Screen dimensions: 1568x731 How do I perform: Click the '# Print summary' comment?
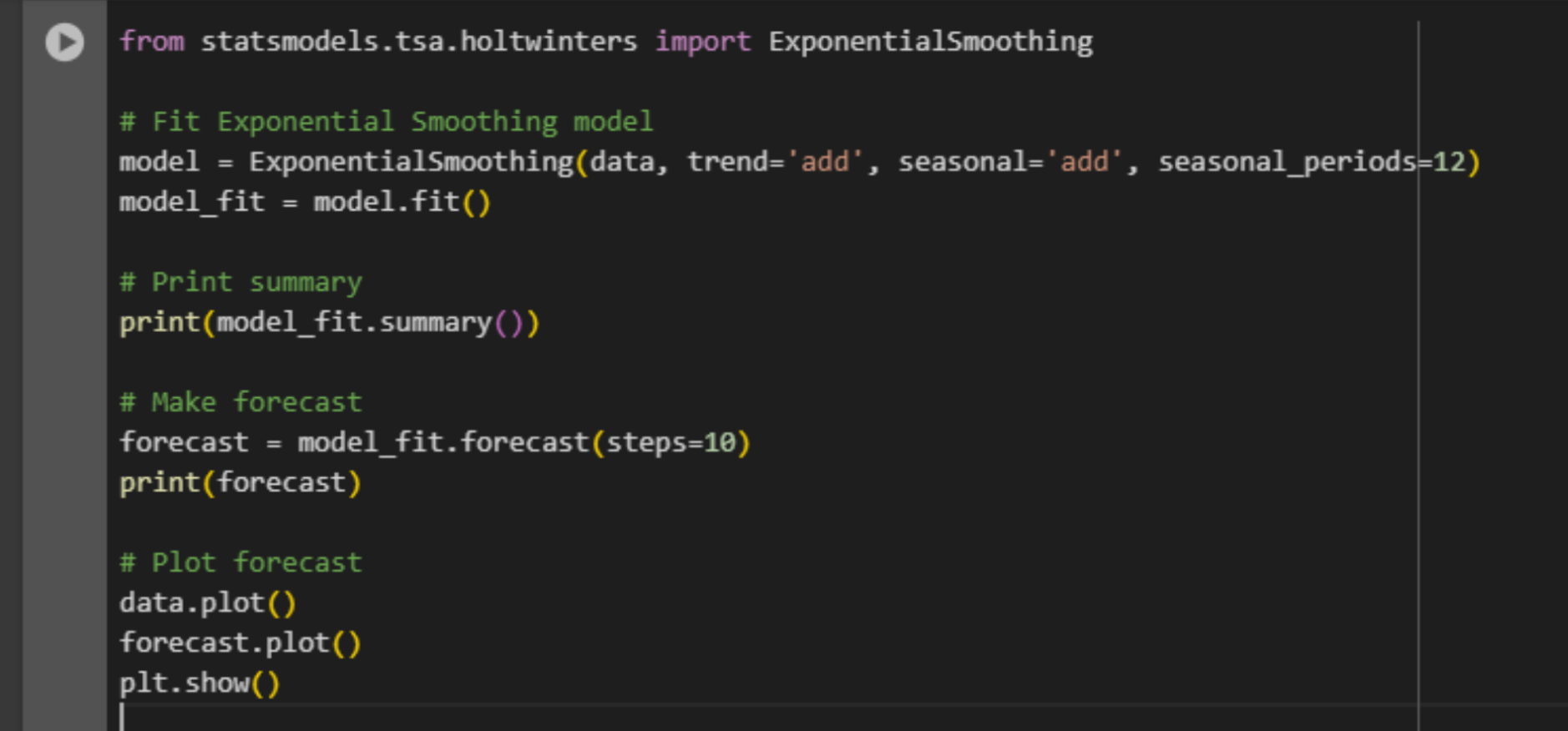240,282
